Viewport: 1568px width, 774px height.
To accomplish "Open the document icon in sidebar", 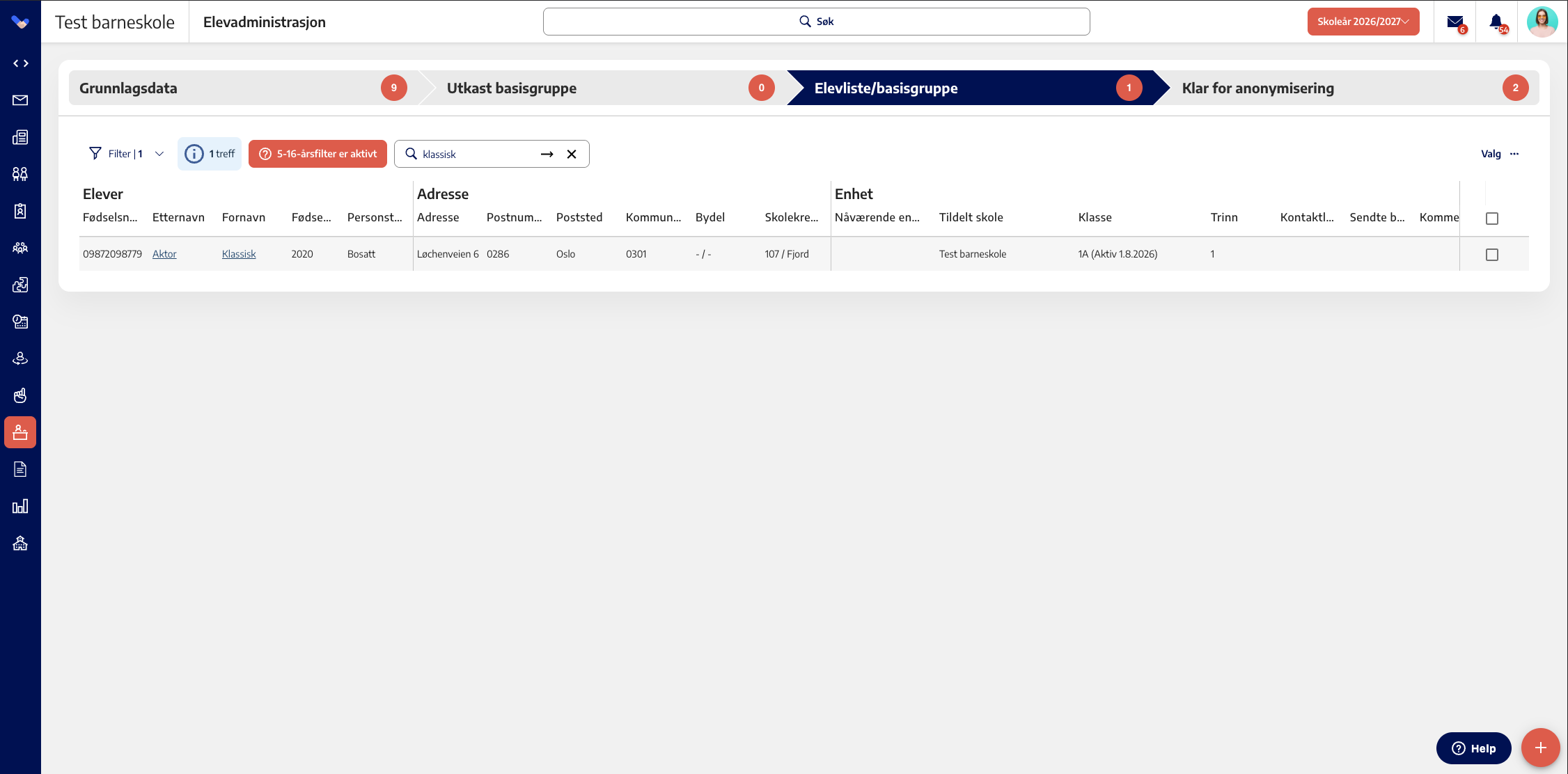I will coord(20,469).
